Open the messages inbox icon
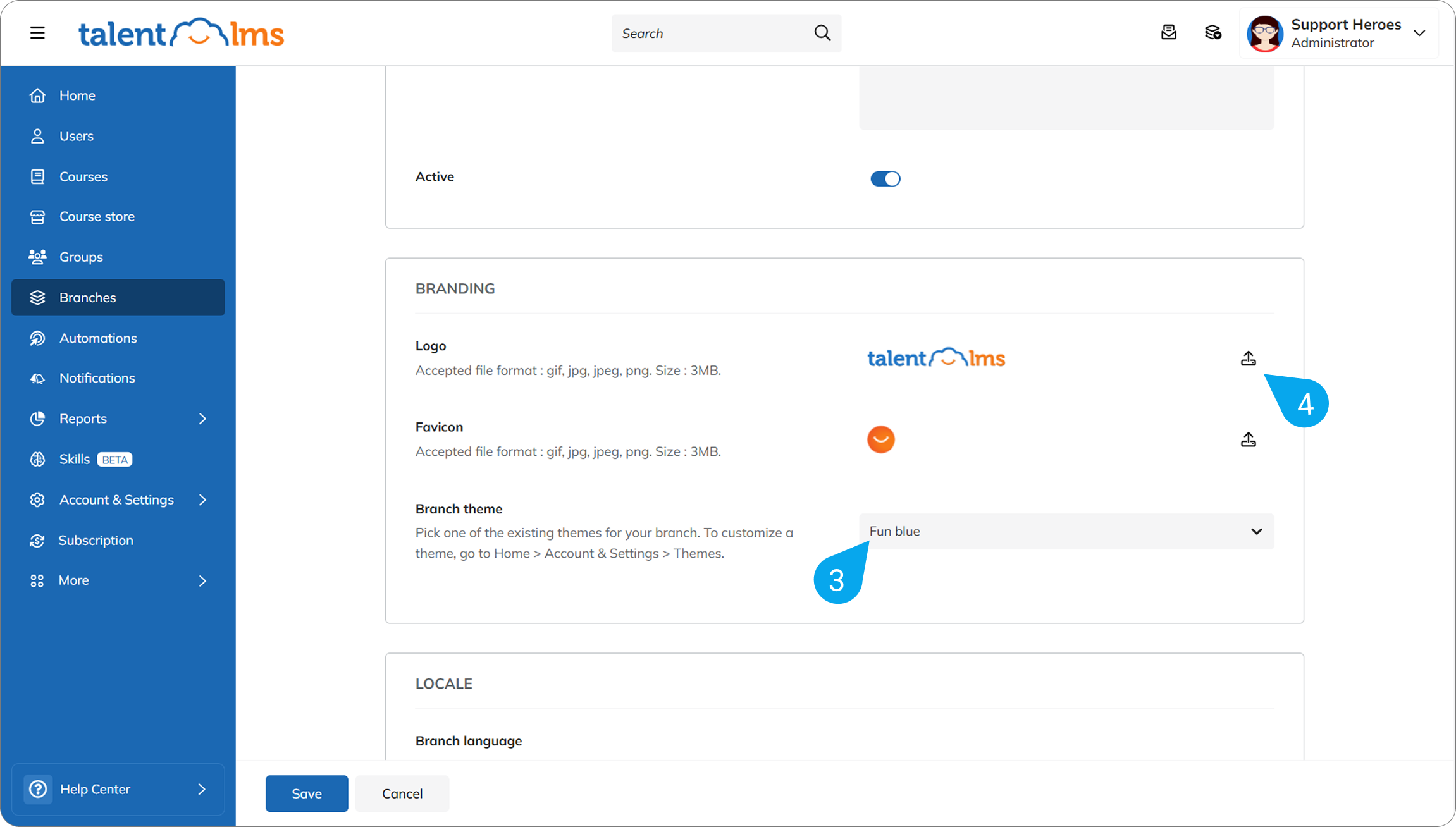 [x=1169, y=32]
